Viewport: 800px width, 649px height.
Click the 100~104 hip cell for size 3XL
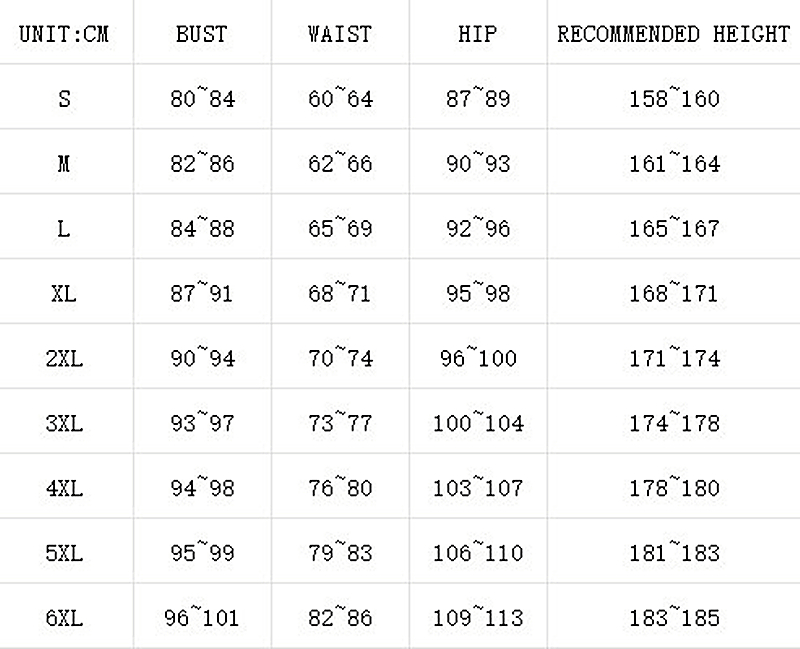point(478,423)
